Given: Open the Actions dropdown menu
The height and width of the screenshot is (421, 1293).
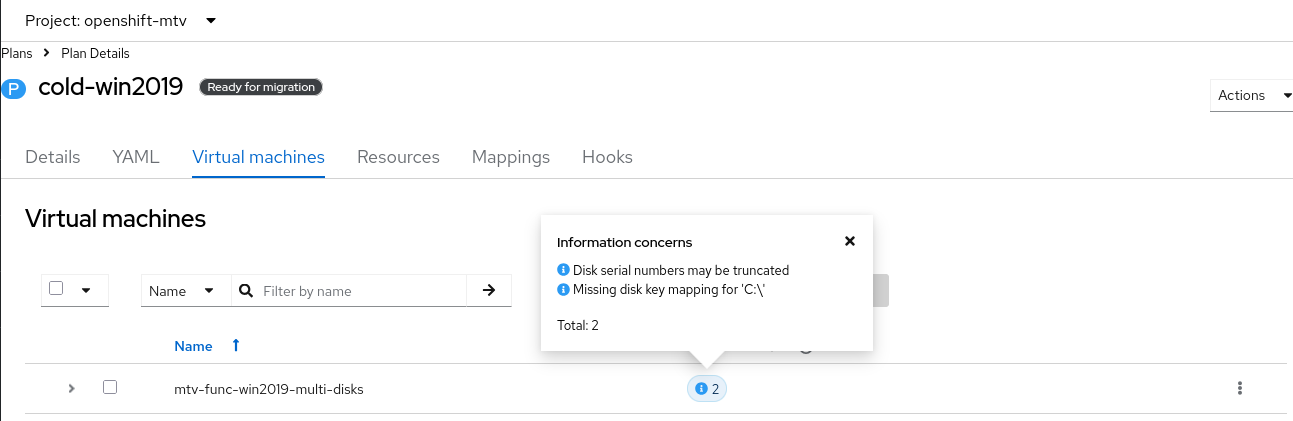Looking at the screenshot, I should click(x=1250, y=96).
